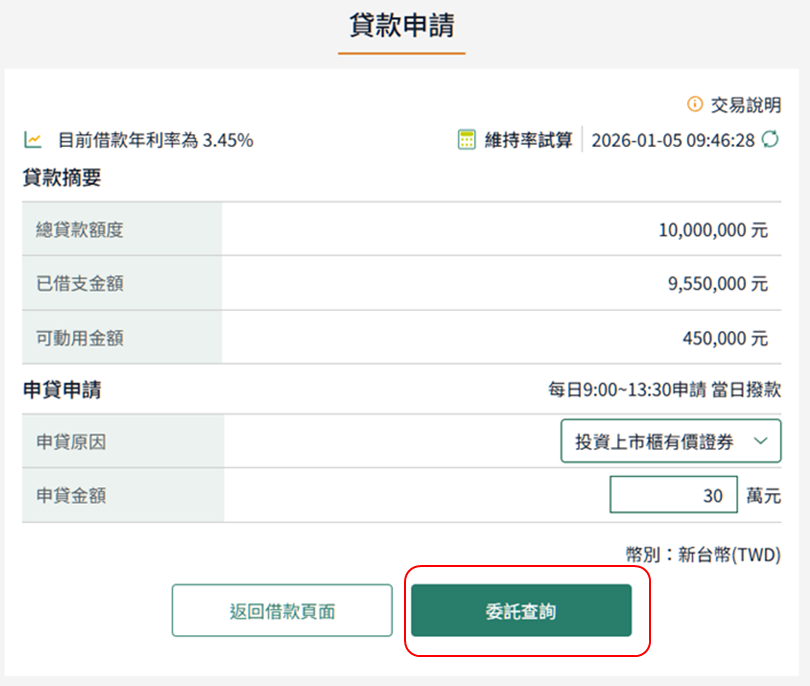Click the 申貸金額 input field showing 30
The width and height of the screenshot is (810, 686).
coord(672,495)
